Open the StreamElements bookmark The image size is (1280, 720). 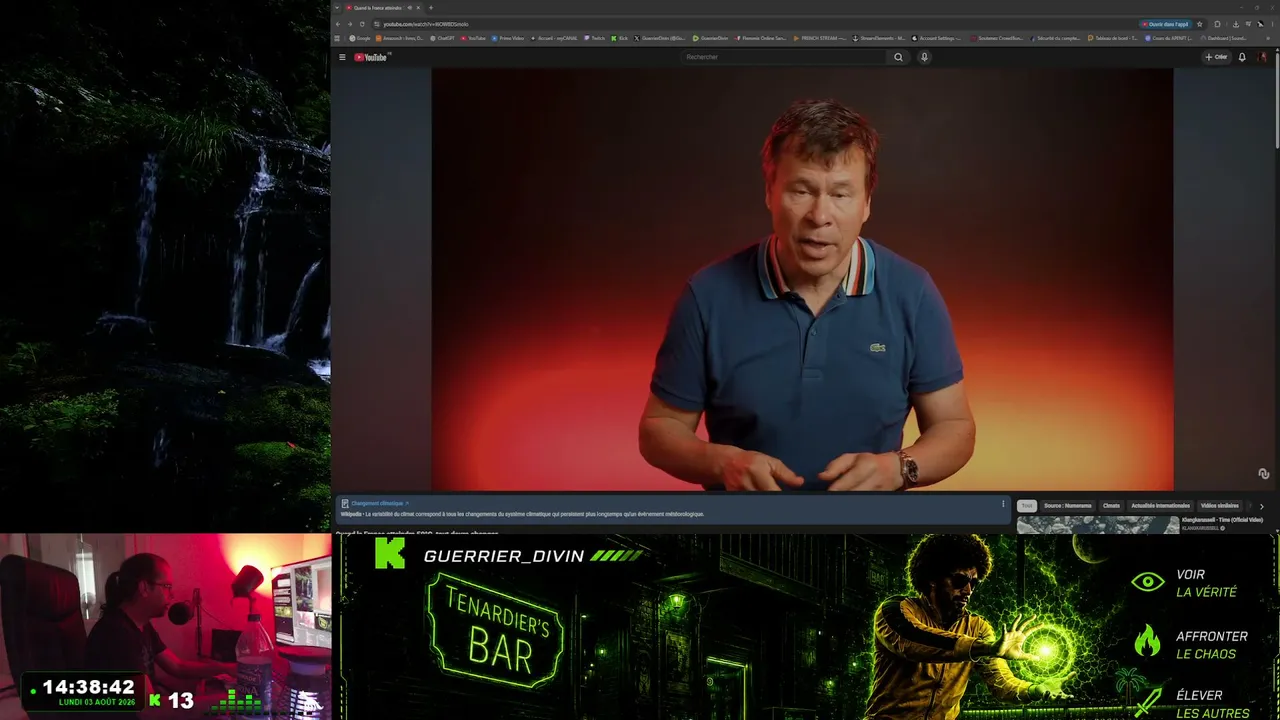tap(880, 38)
